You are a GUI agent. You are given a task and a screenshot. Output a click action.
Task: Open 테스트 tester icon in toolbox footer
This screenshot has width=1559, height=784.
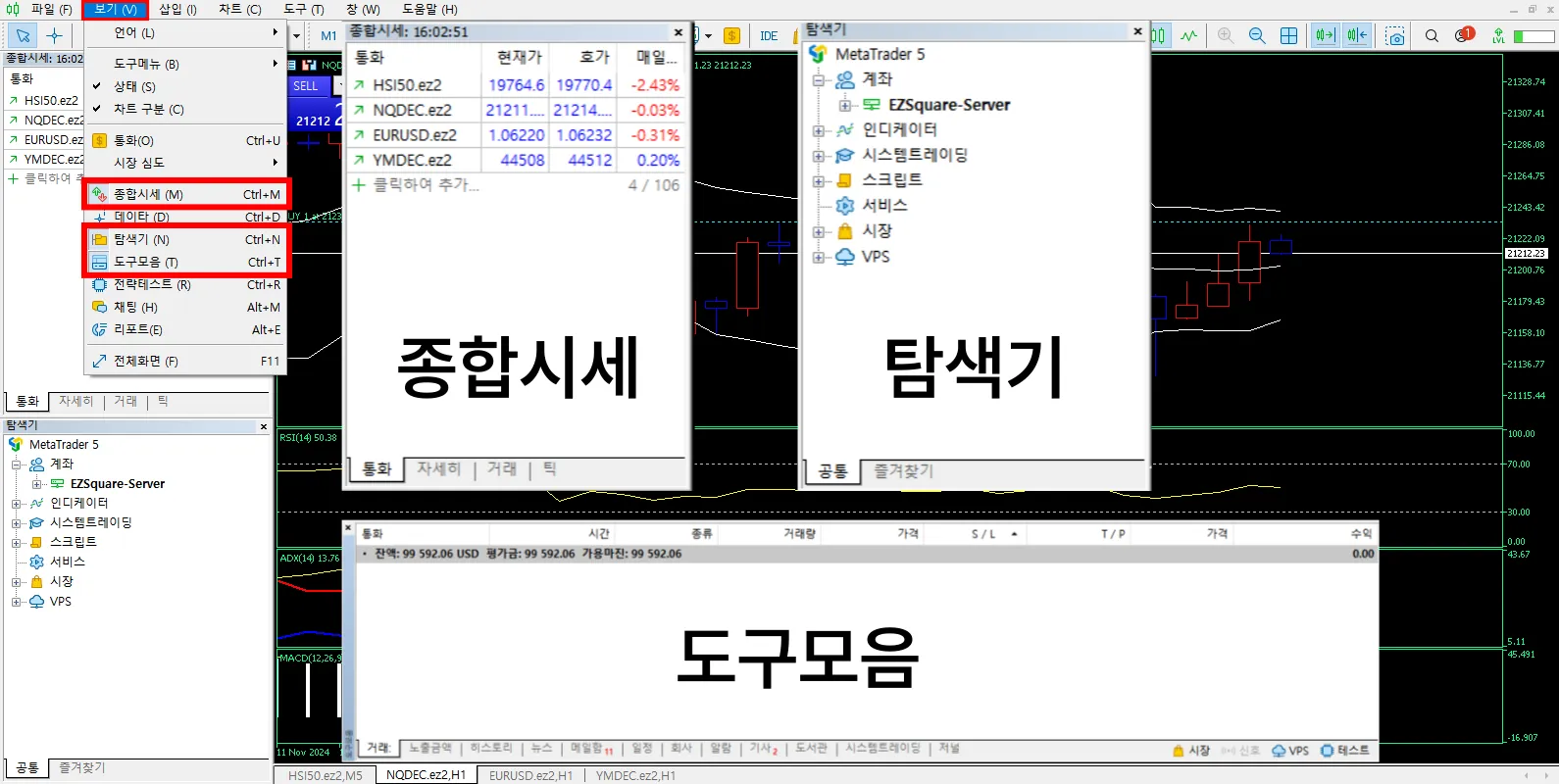(1344, 751)
